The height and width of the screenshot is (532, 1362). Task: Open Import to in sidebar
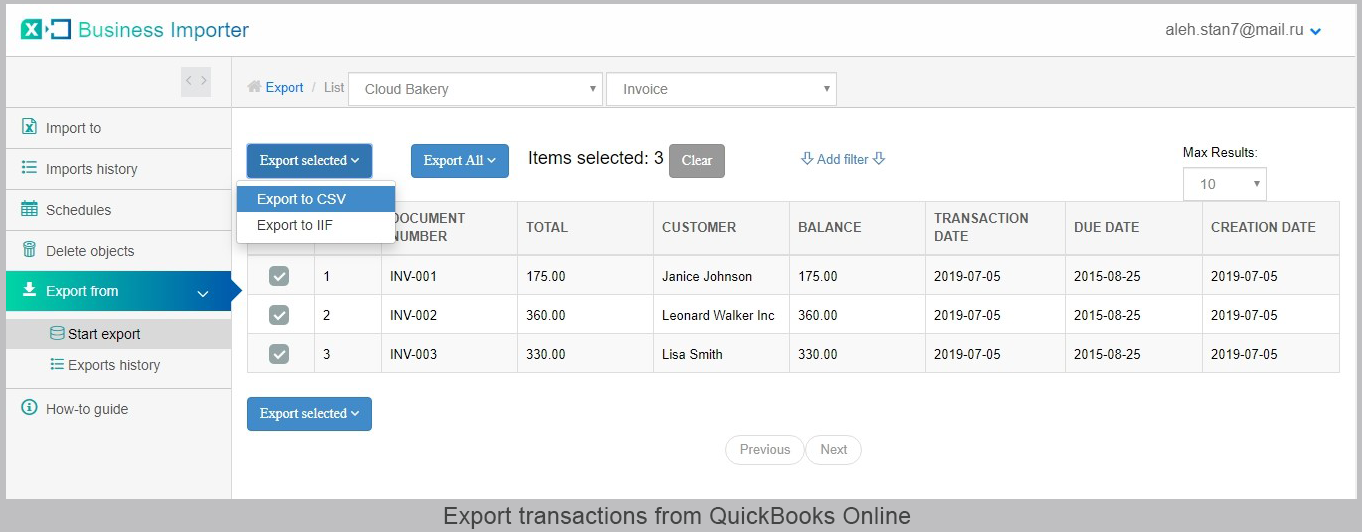click(x=118, y=128)
